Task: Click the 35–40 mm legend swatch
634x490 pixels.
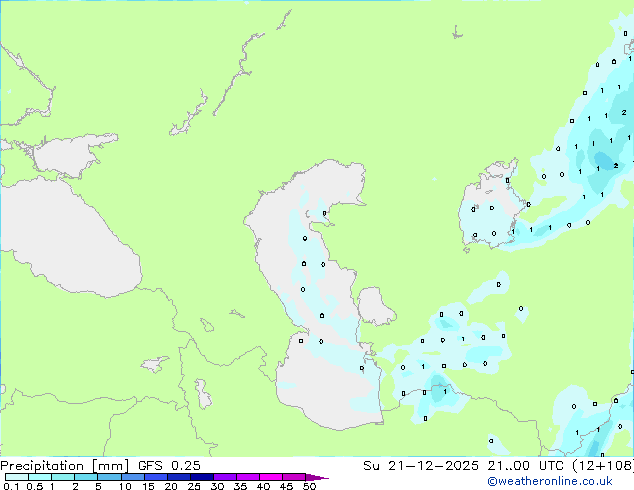Action: click(247, 477)
